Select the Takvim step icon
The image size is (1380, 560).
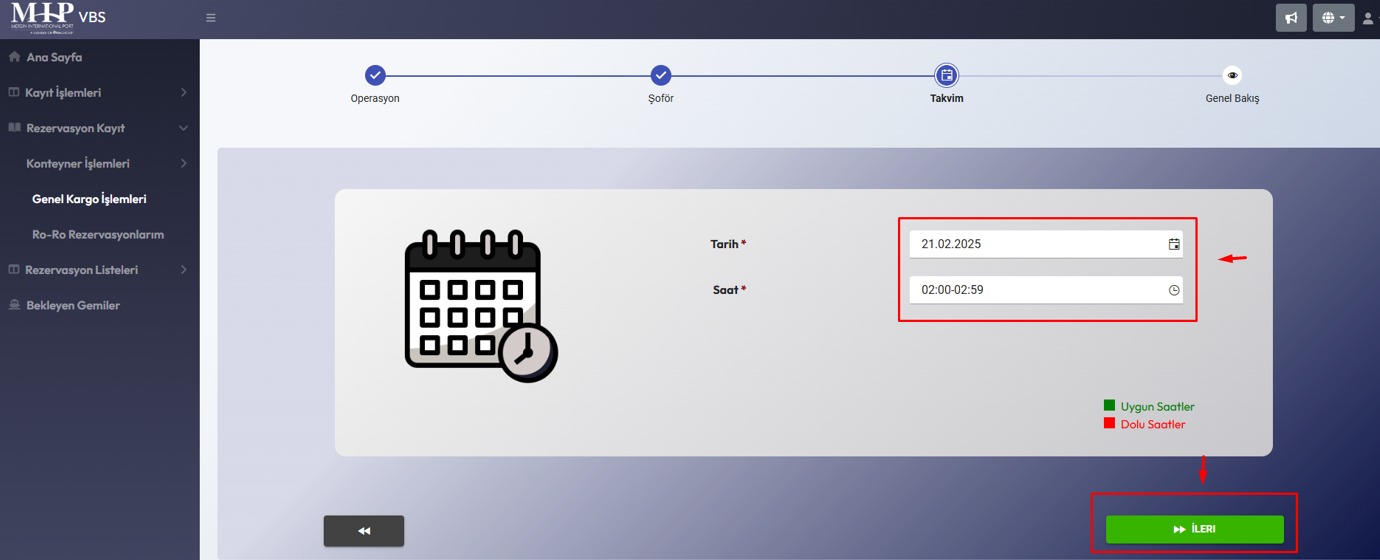click(x=946, y=75)
